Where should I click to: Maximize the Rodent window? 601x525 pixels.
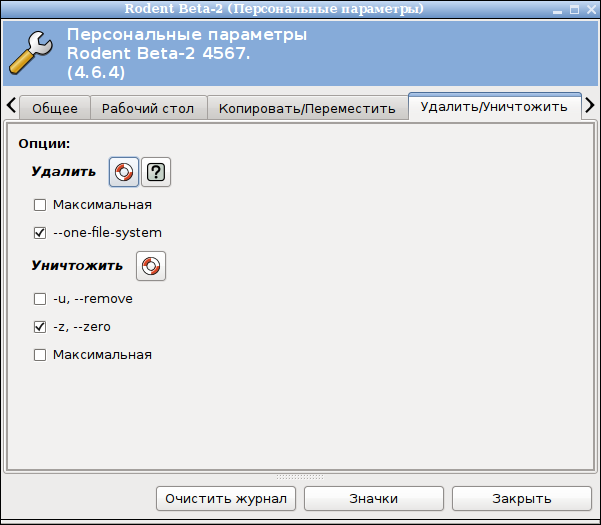pyautogui.click(x=574, y=10)
